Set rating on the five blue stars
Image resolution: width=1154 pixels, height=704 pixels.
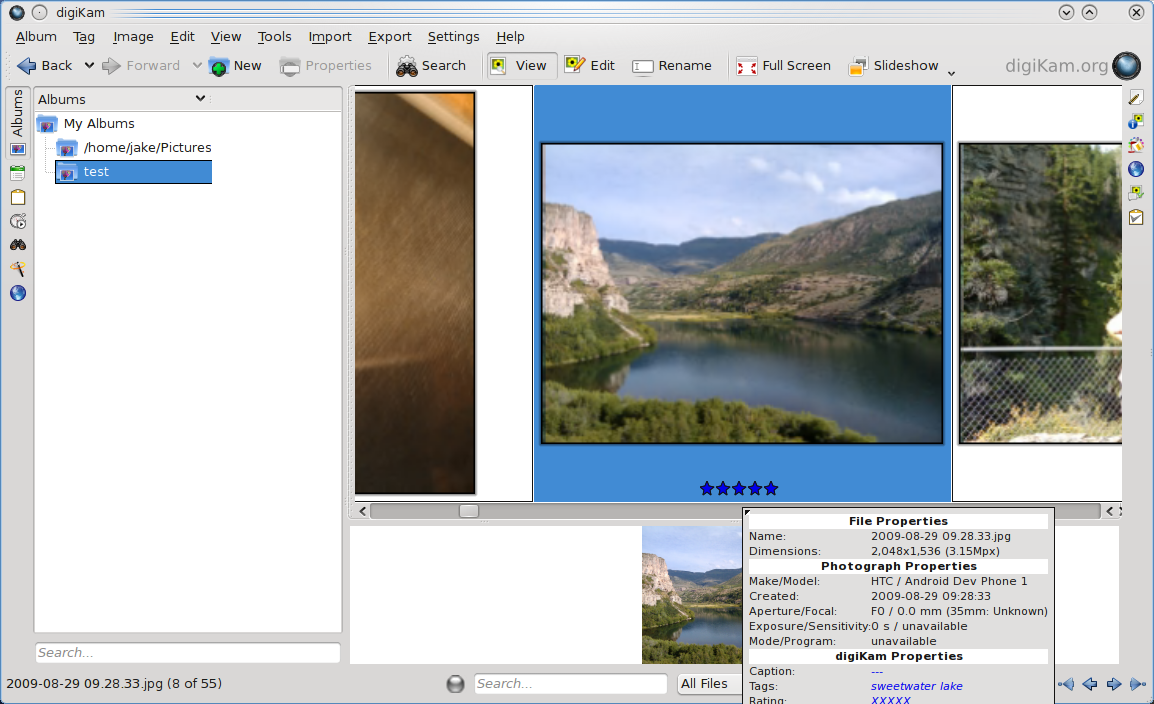point(739,488)
